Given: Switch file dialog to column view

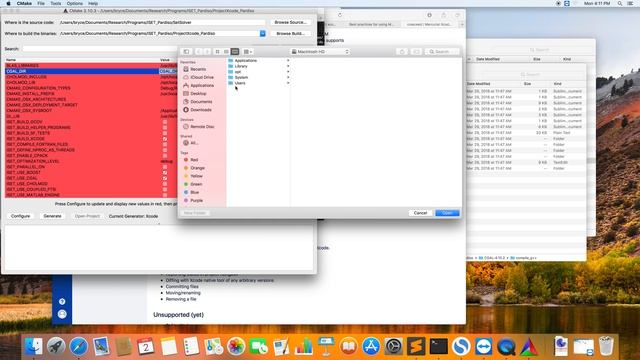Looking at the screenshot, I should point(235,51).
